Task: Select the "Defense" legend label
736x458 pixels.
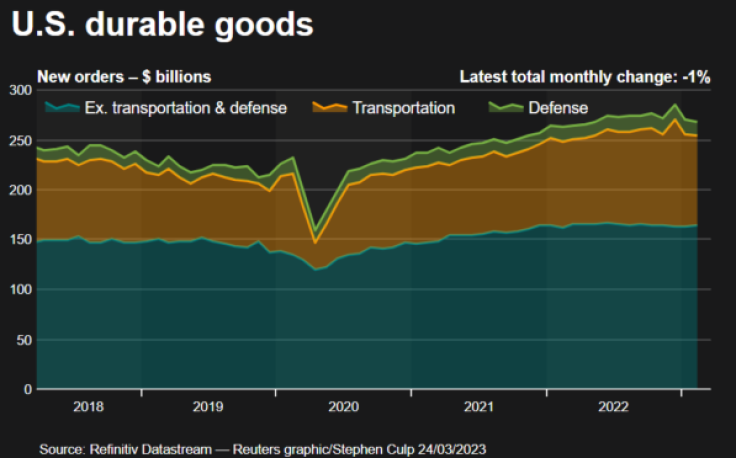Action: tap(558, 108)
